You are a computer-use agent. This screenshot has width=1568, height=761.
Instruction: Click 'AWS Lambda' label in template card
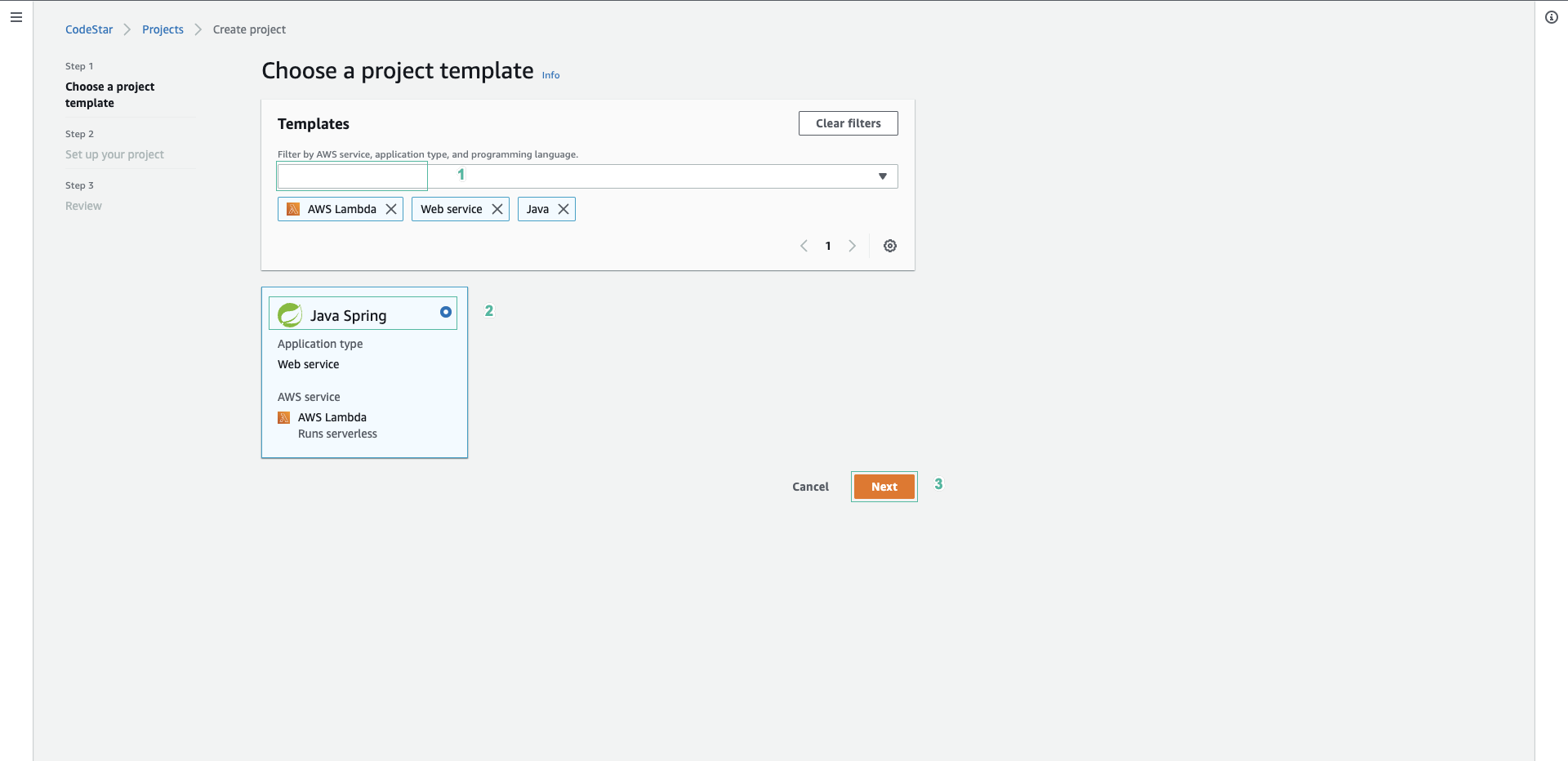[x=332, y=417]
